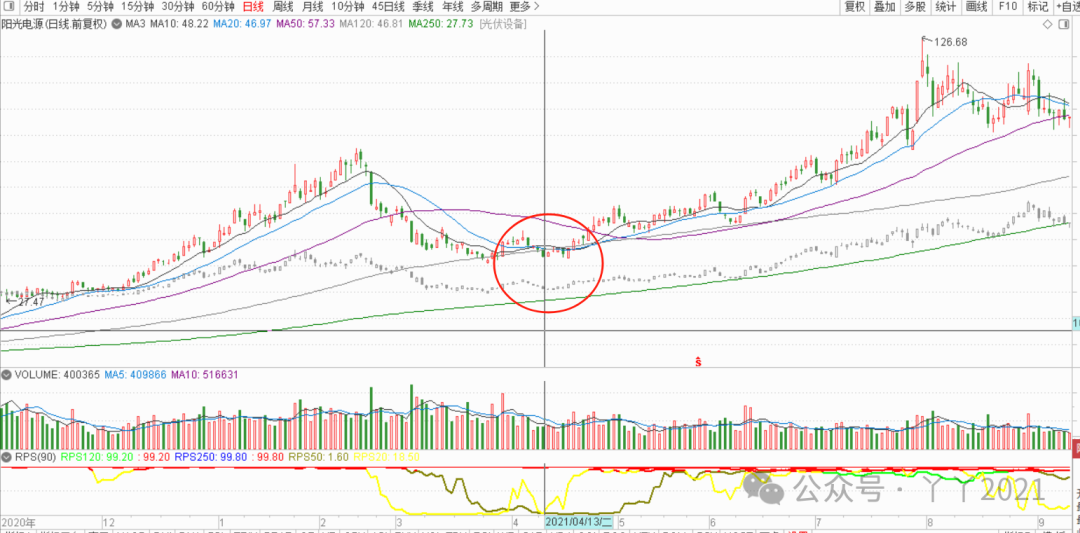Switch to 60分钟 chart period
This screenshot has height=533, width=1080.
coord(218,6)
